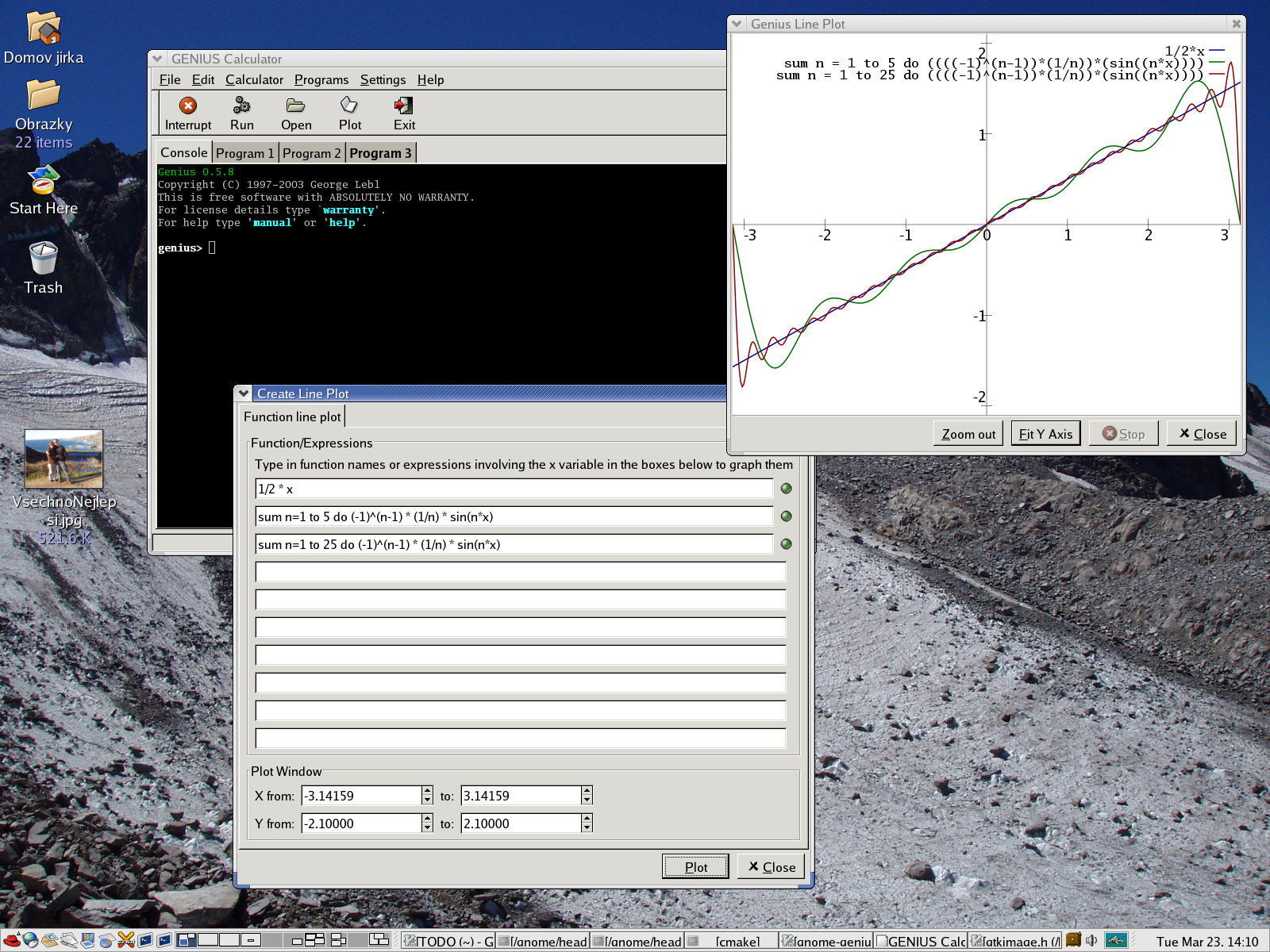
Task: Click the clock showing Tue Mar 23, 14:10
Action: pyautogui.click(x=1206, y=942)
